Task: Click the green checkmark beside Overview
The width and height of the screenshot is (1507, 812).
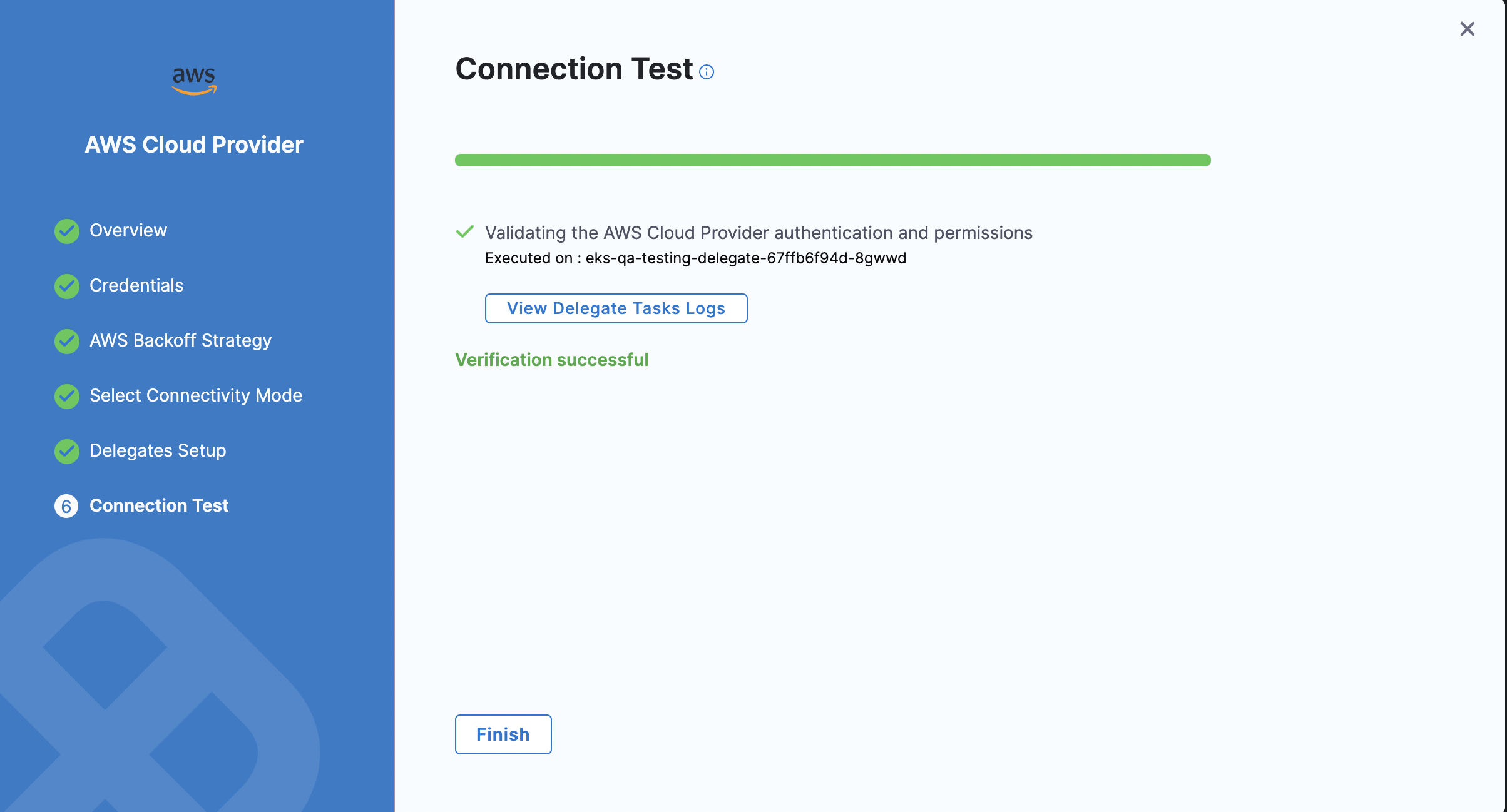Action: (x=66, y=231)
